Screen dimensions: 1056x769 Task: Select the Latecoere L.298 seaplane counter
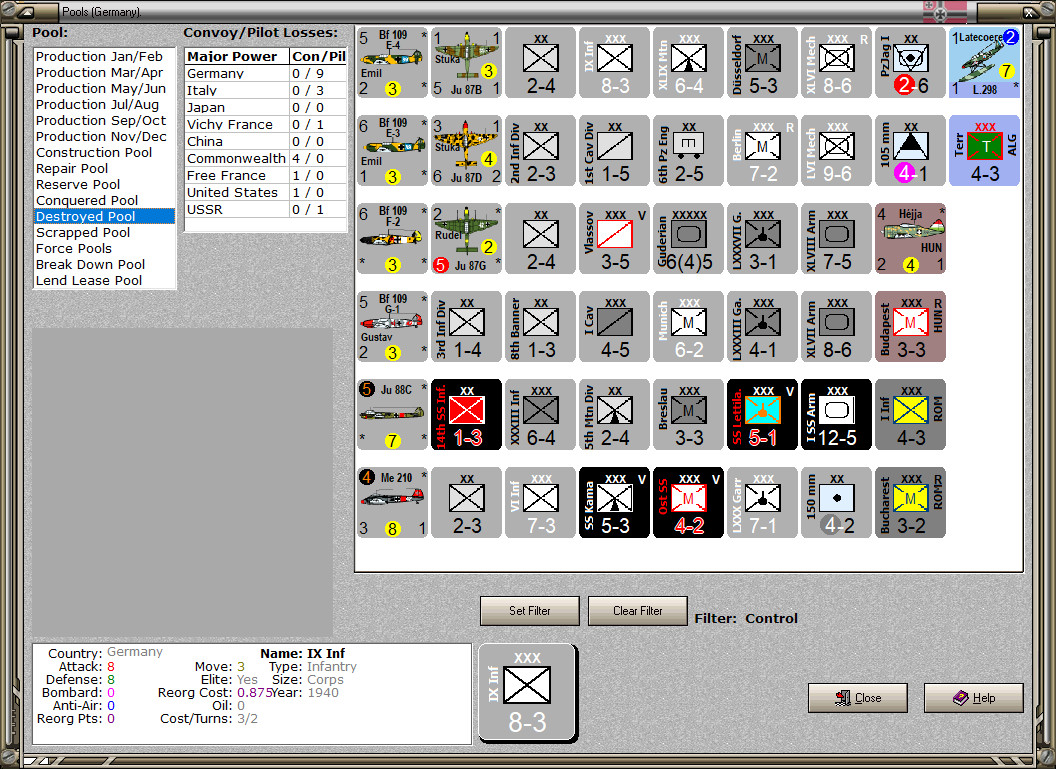pyautogui.click(x=984, y=63)
